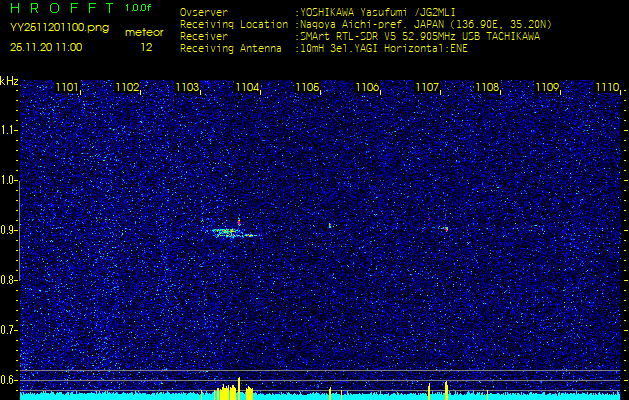Click the 1.0 kHz axis label
This screenshot has height=400, width=629.
pyautogui.click(x=8, y=180)
